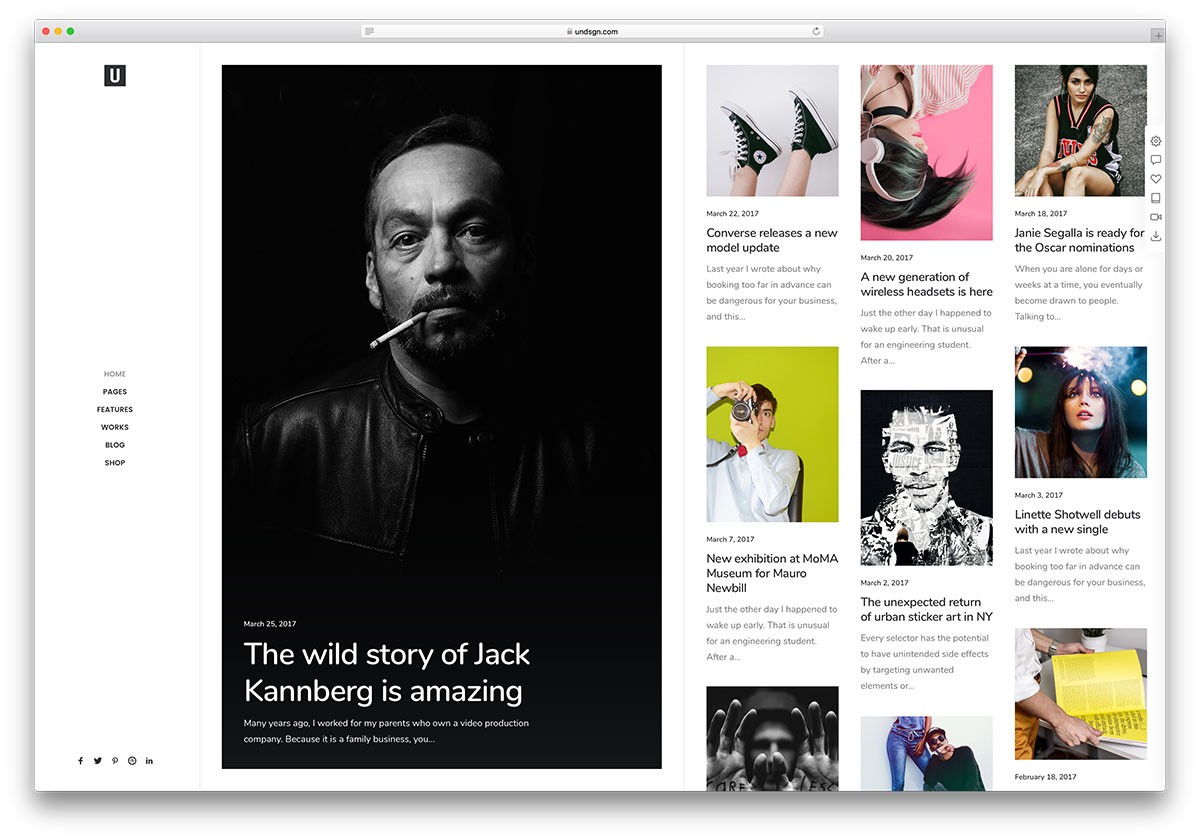The height and width of the screenshot is (840, 1200).
Task: Click the reader view icon in address bar
Action: point(370,32)
